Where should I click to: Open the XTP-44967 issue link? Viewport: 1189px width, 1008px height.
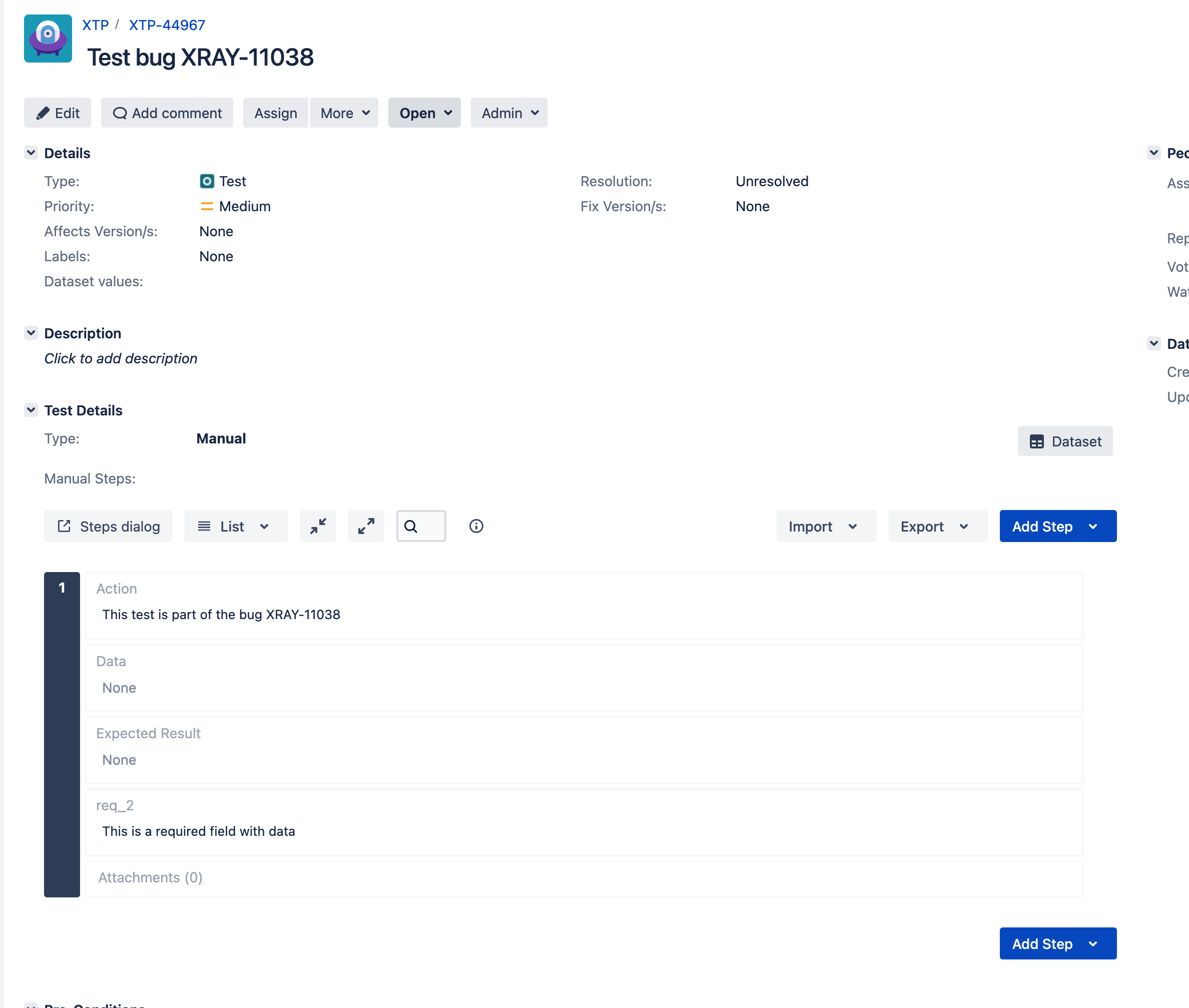pos(167,25)
